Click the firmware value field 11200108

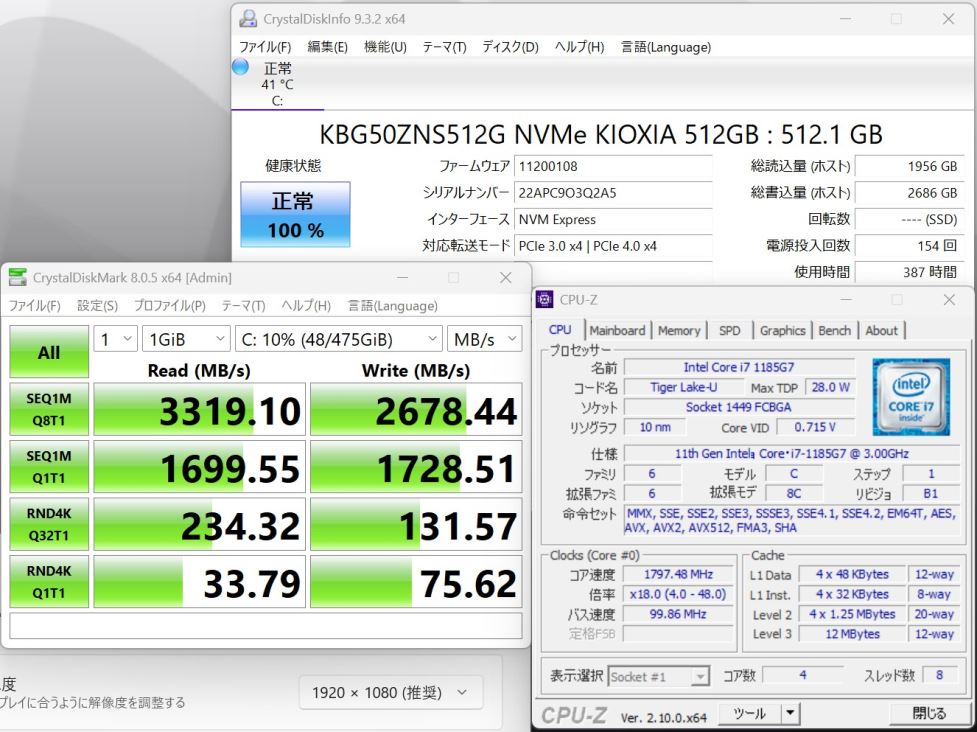(612, 167)
